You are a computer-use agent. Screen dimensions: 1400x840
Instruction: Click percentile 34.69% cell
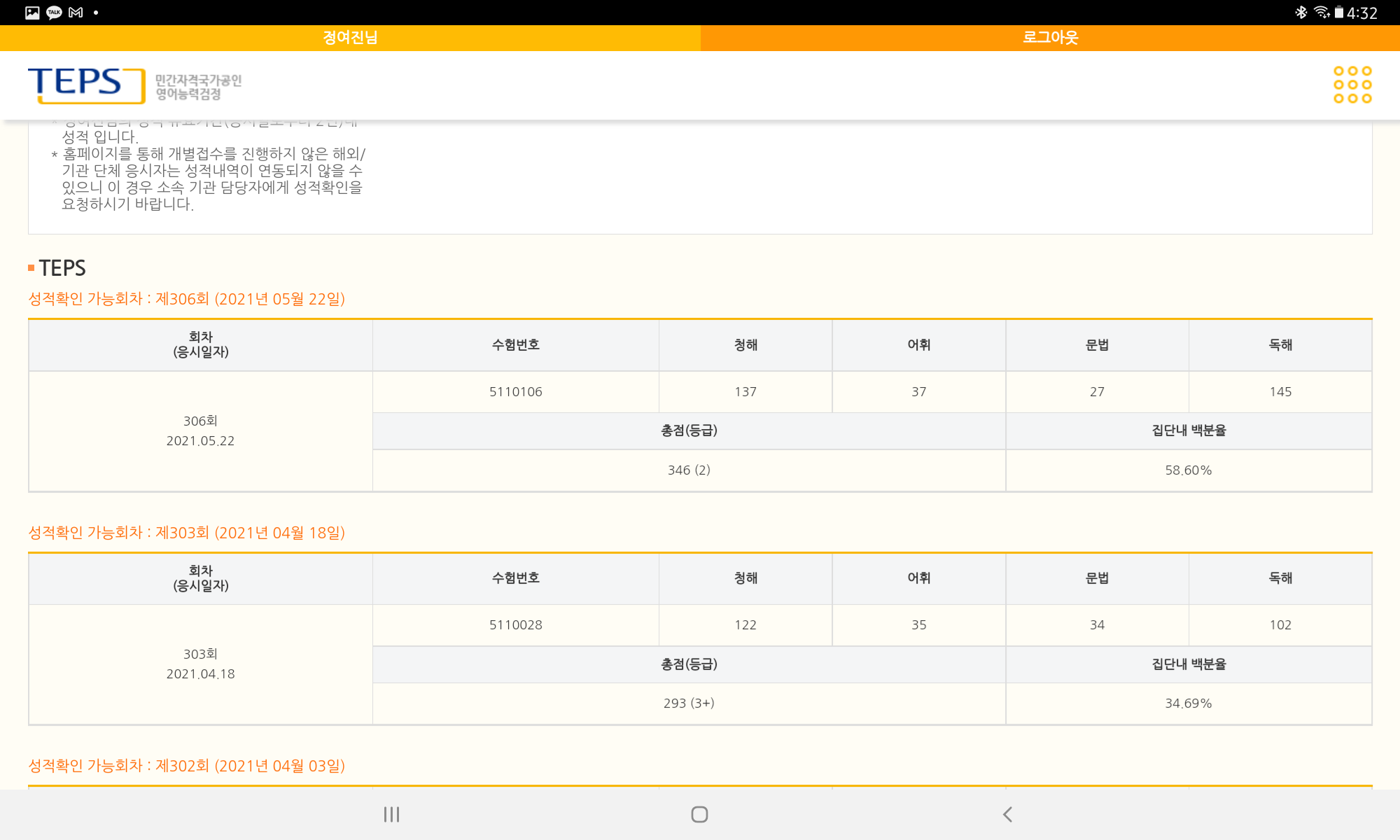click(x=1188, y=703)
